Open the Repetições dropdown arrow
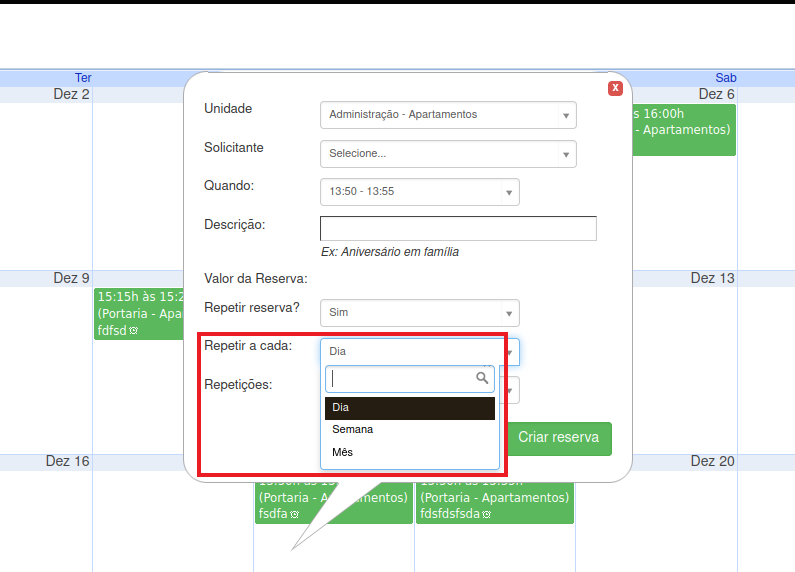The image size is (795, 572). (510, 390)
